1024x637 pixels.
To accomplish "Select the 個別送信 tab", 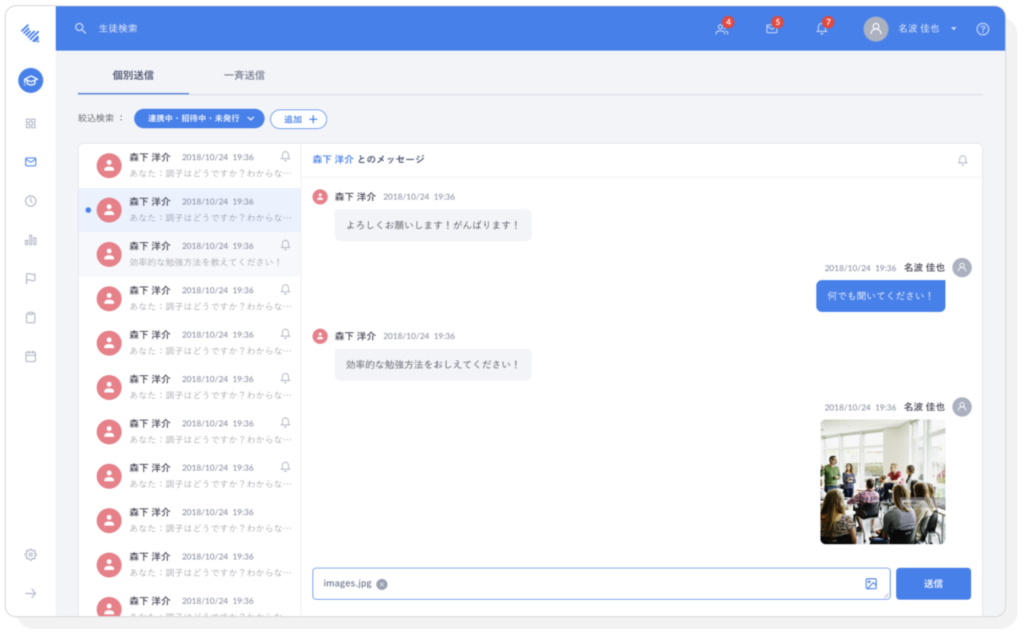I will click(x=133, y=75).
